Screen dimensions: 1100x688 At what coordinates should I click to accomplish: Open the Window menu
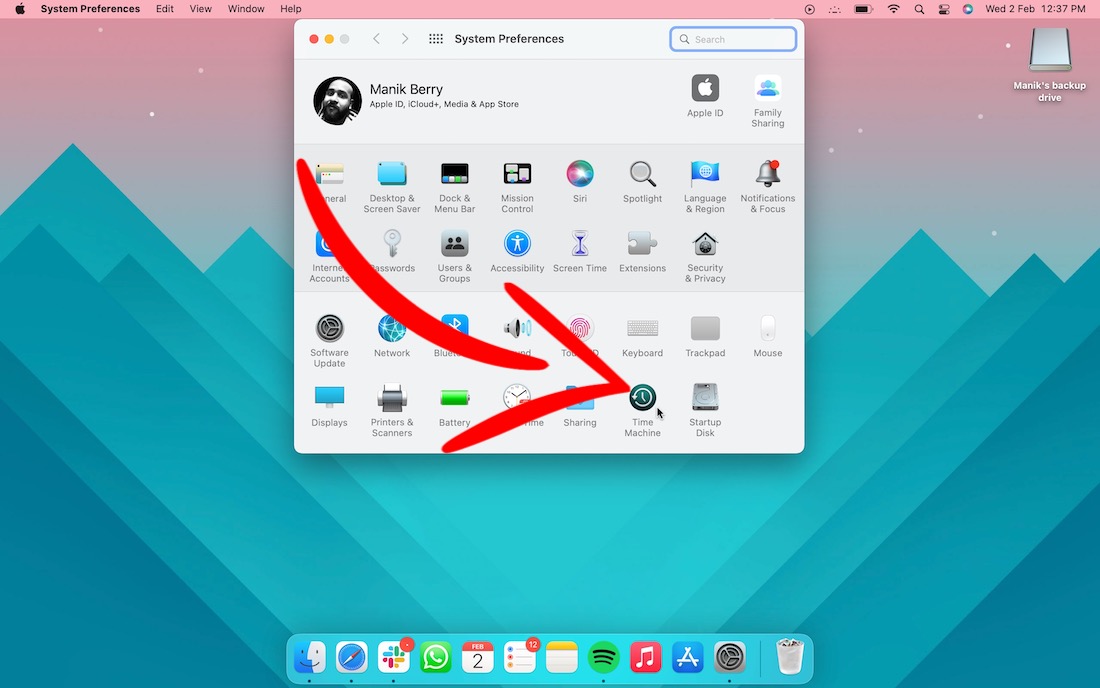pyautogui.click(x=246, y=9)
